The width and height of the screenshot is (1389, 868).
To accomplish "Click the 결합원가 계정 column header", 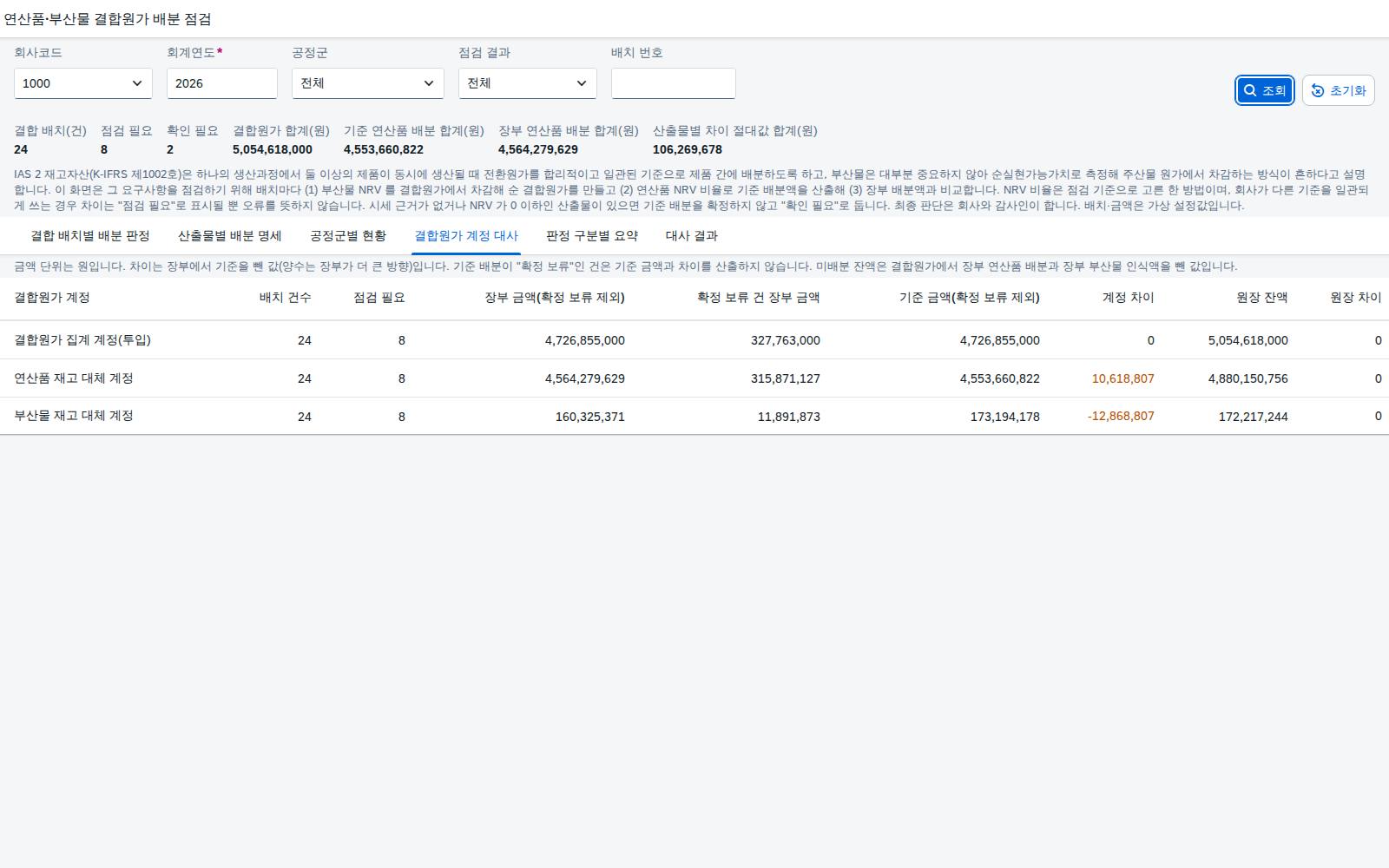I will pyautogui.click(x=52, y=298).
